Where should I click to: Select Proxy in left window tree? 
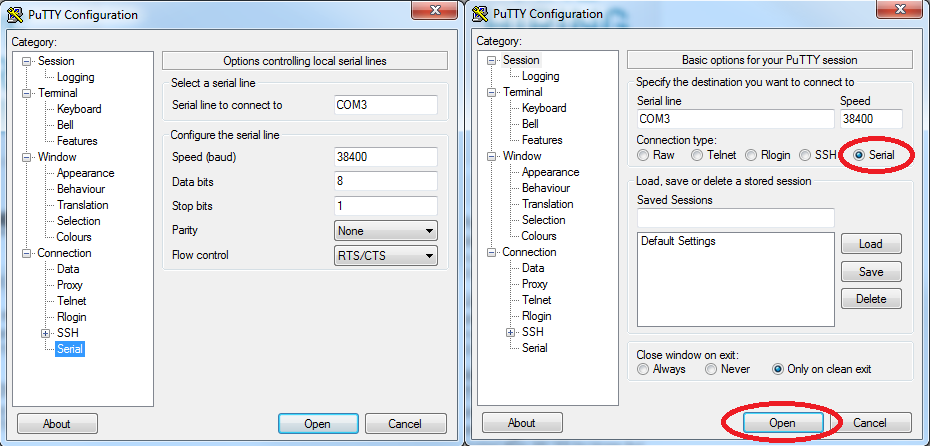tap(69, 286)
